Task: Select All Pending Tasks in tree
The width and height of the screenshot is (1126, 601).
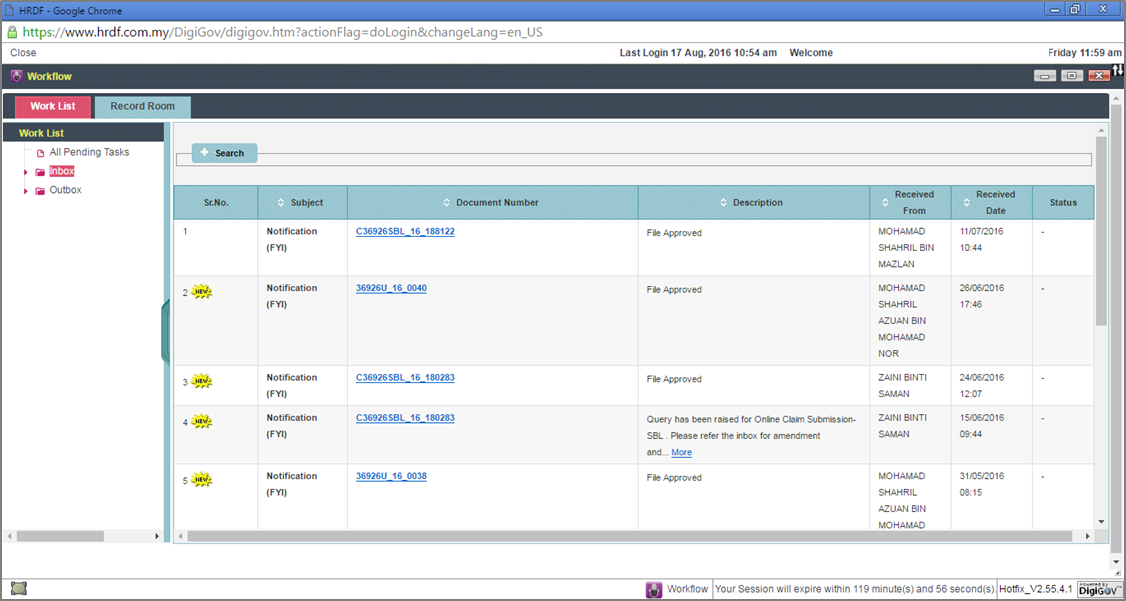Action: (x=89, y=152)
